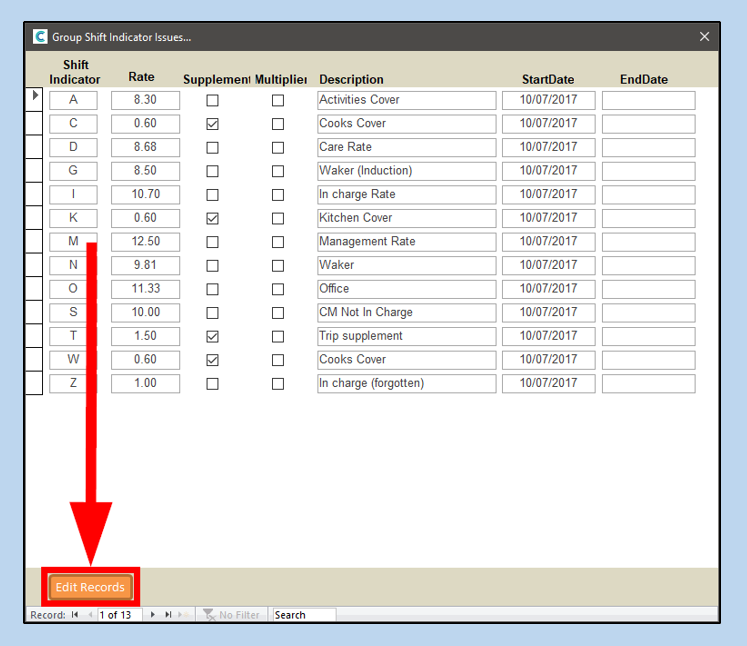Click the 'Waker (Induction)' description field

point(406,171)
